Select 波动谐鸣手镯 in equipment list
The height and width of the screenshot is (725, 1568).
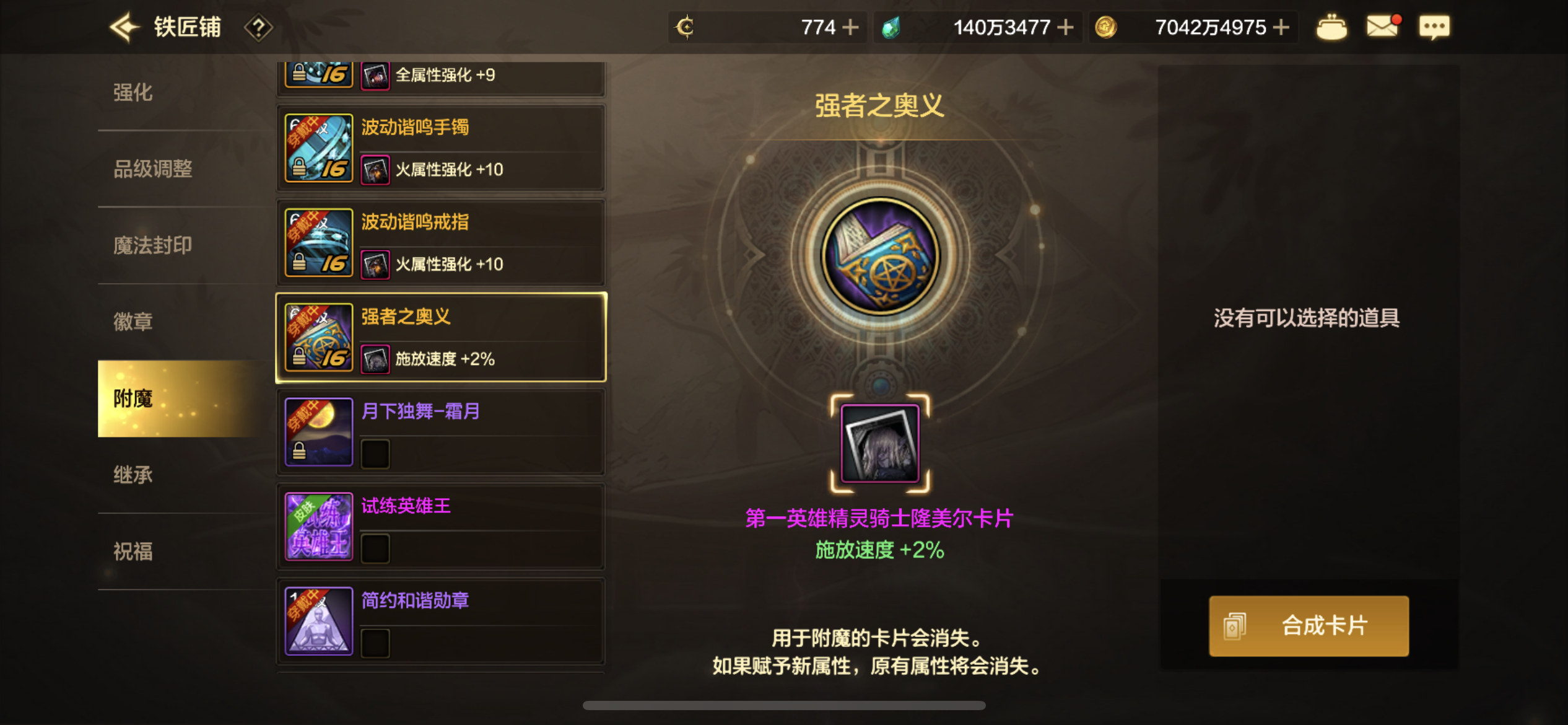(441, 148)
